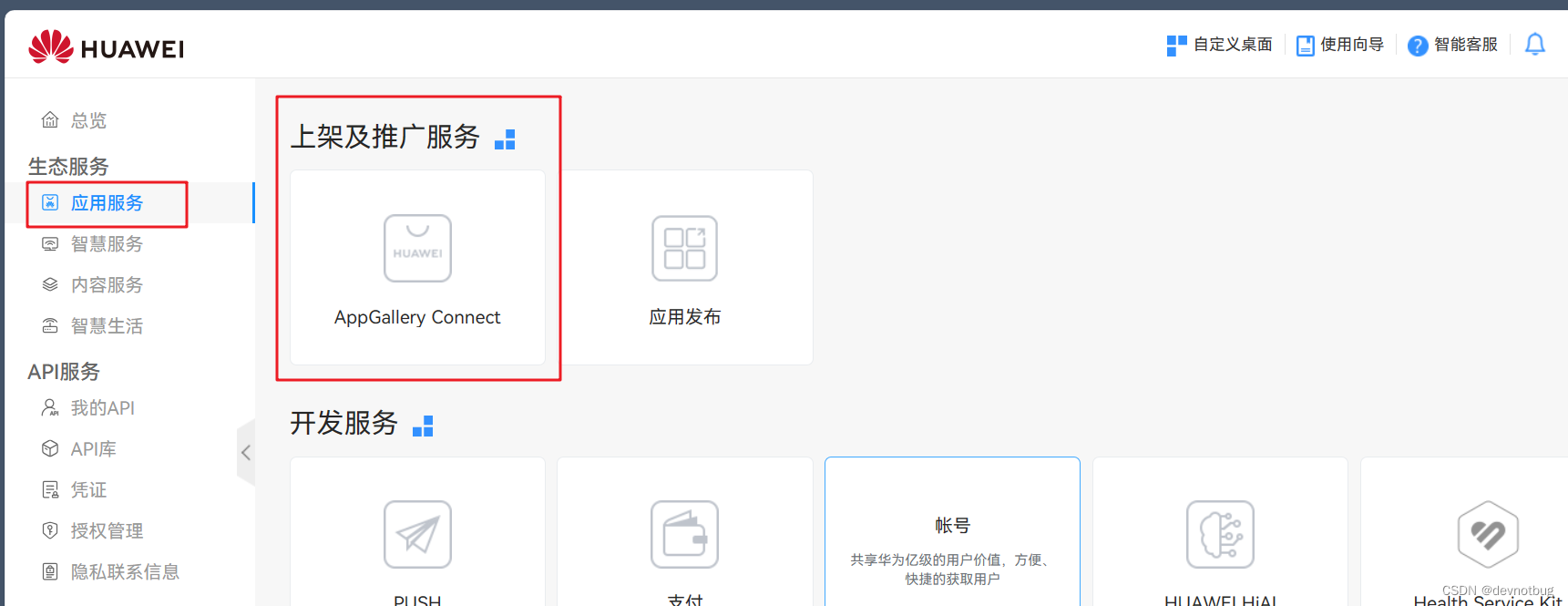
Task: Open the 应用发布 card
Action: pos(685,268)
